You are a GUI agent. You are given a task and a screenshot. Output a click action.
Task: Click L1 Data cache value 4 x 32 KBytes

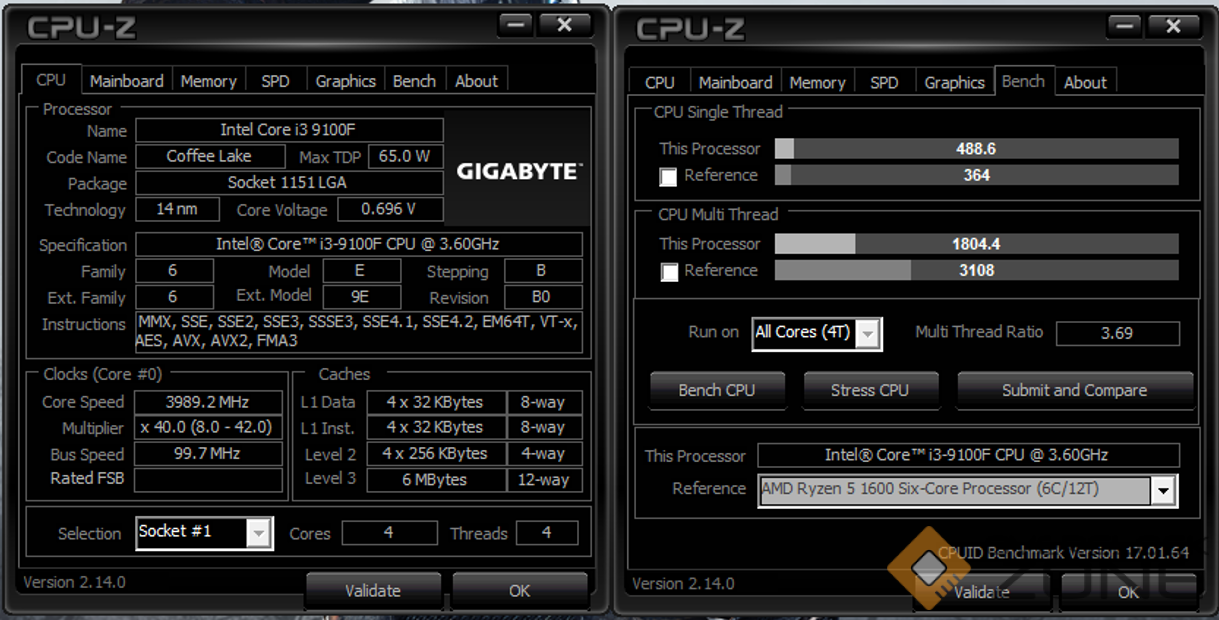[435, 402]
